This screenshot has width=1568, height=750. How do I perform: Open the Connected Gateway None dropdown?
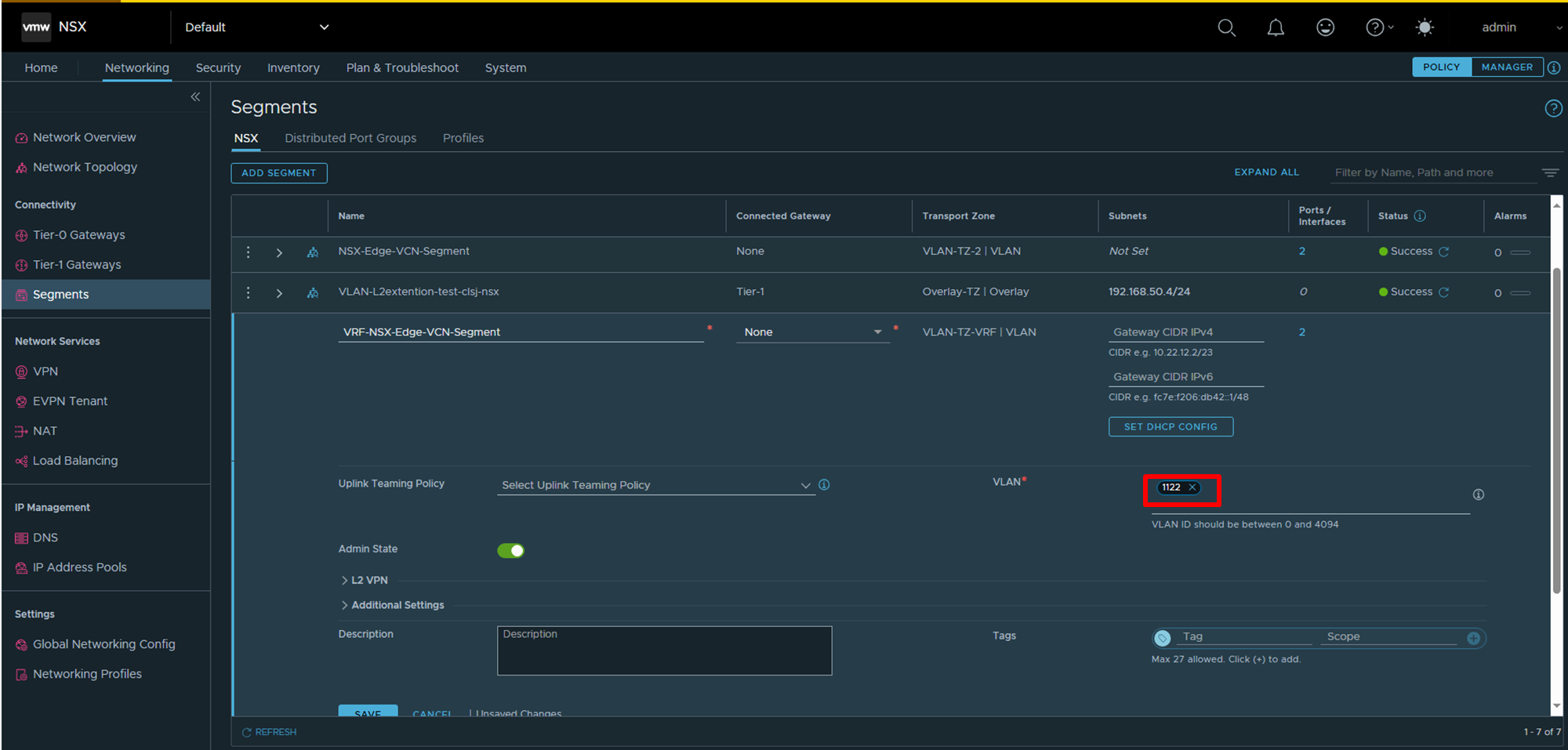pyautogui.click(x=812, y=332)
